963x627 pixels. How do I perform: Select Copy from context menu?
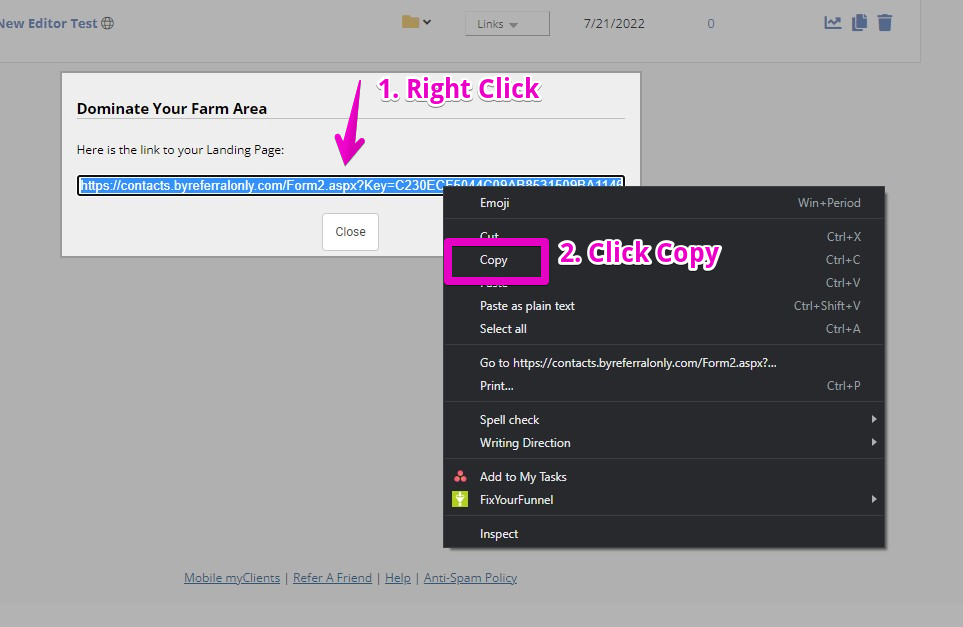pos(494,260)
